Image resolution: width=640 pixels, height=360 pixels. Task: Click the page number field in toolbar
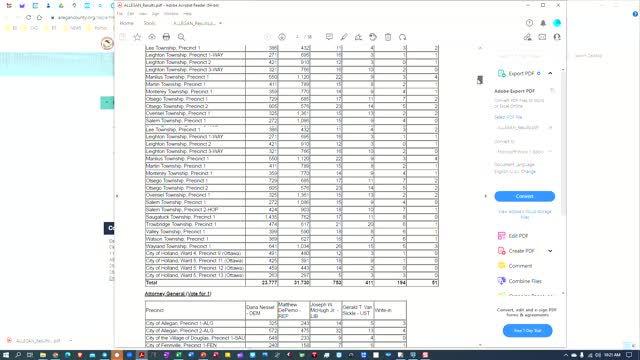click(x=297, y=37)
